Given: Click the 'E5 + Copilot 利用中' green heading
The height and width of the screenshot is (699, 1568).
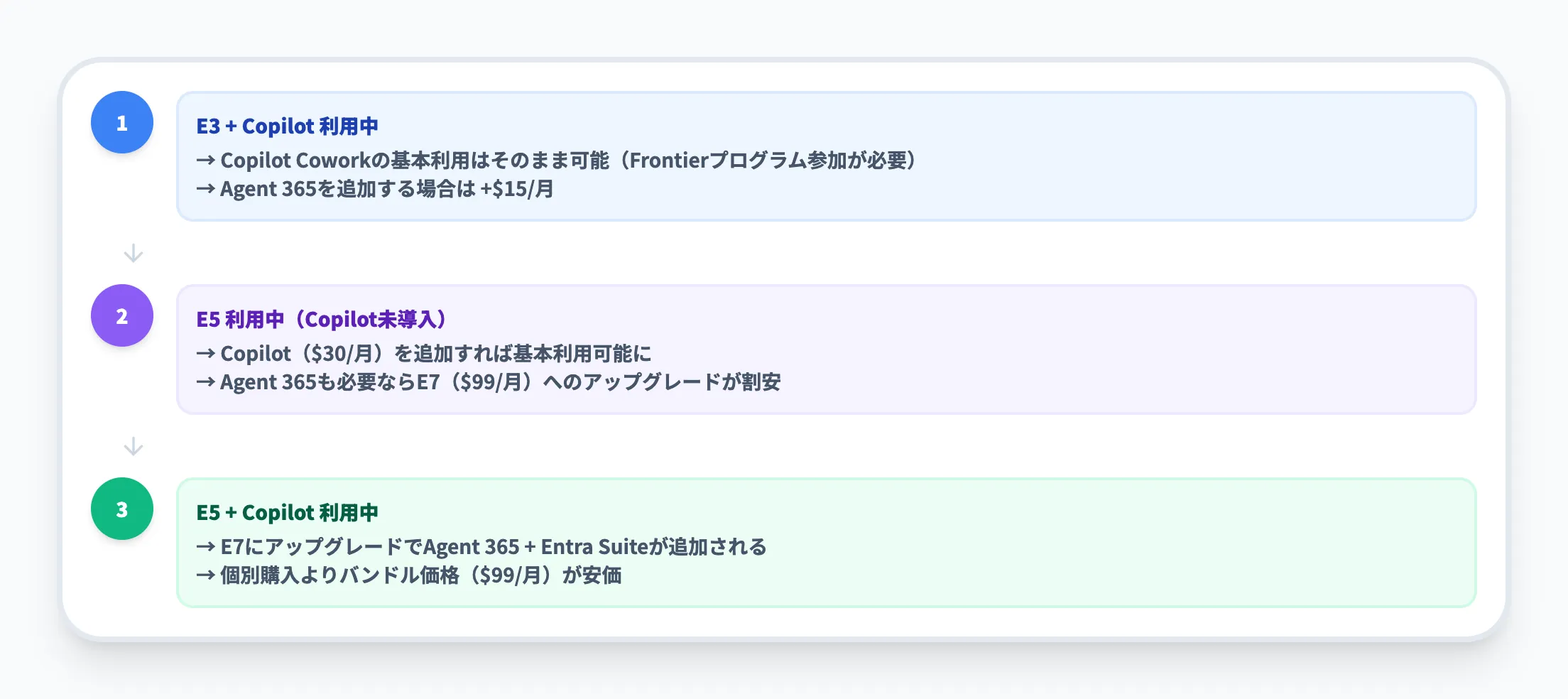Looking at the screenshot, I should pyautogui.click(x=287, y=513).
